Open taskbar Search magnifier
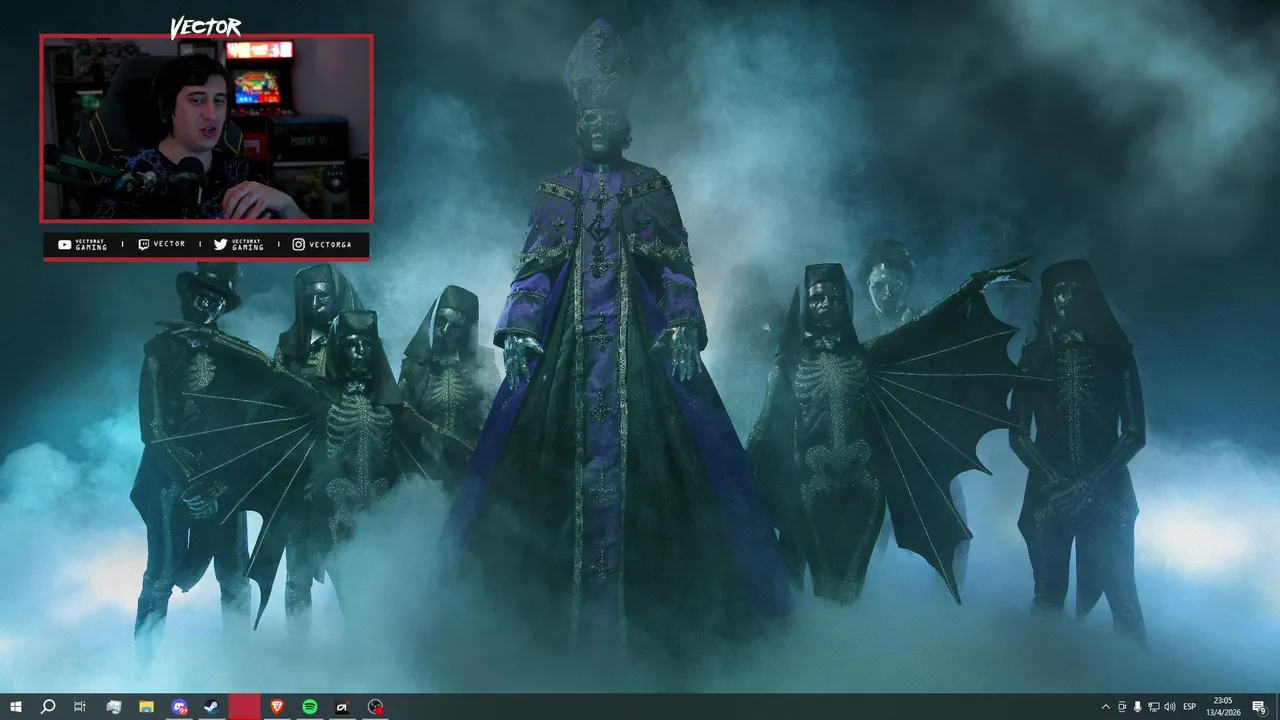The width and height of the screenshot is (1280, 720). 48,707
